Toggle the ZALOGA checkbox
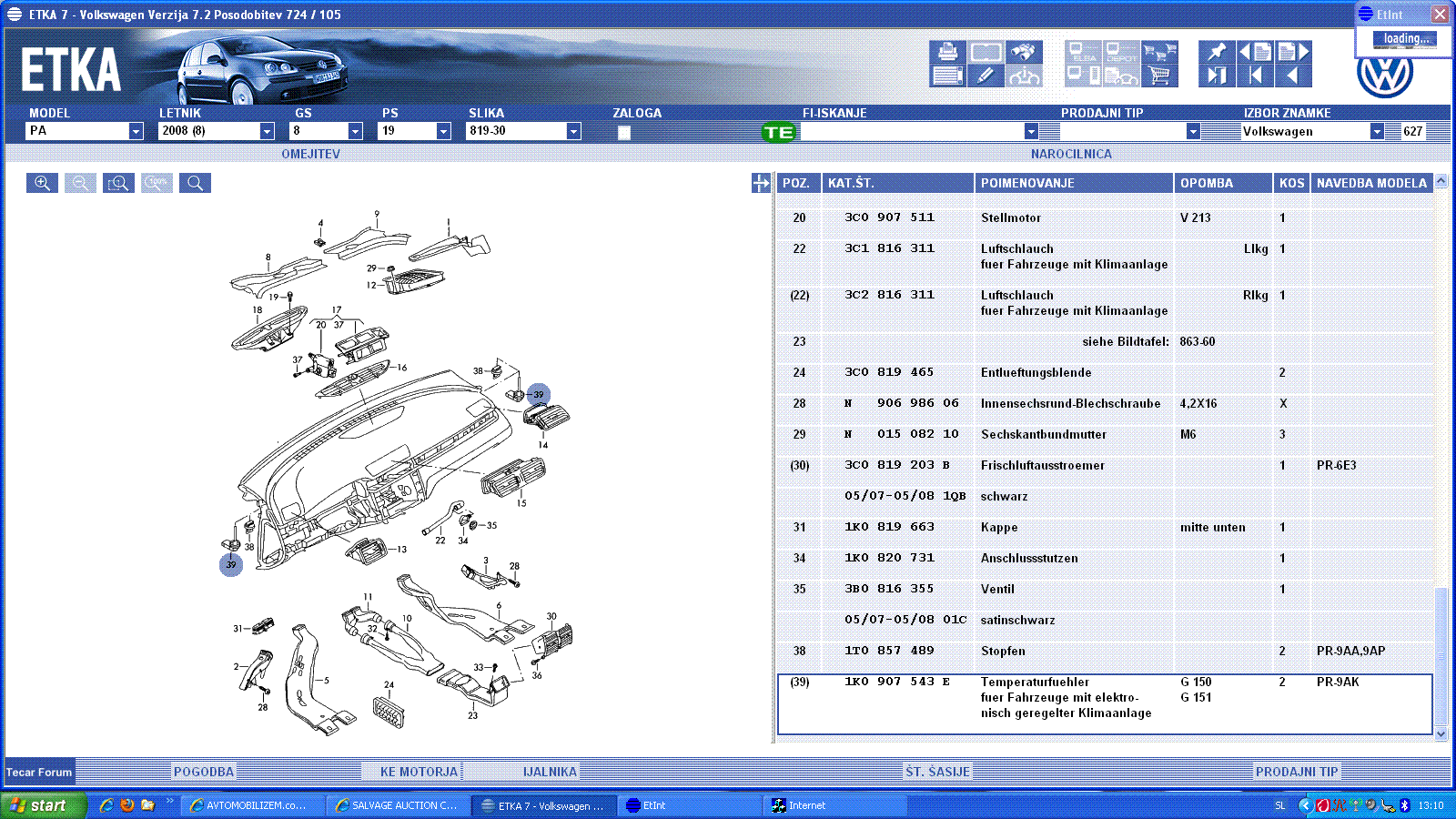1456x819 pixels. (x=624, y=133)
